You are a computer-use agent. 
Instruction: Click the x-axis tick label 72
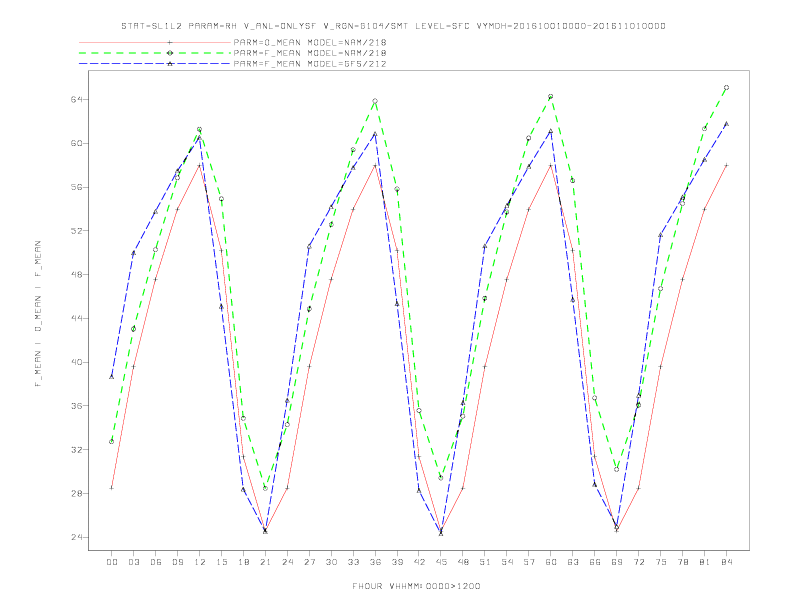click(x=638, y=562)
